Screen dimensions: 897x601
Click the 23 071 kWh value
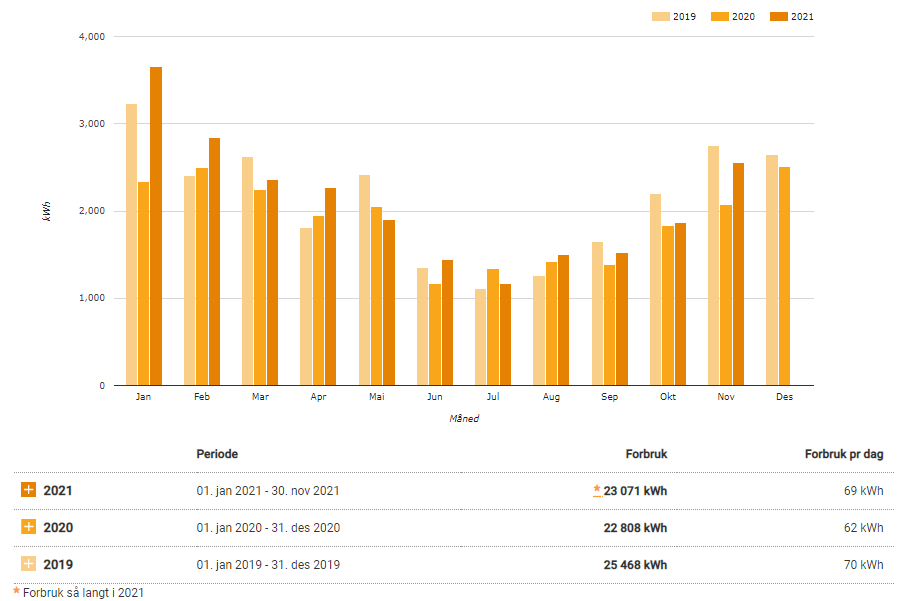click(635, 491)
